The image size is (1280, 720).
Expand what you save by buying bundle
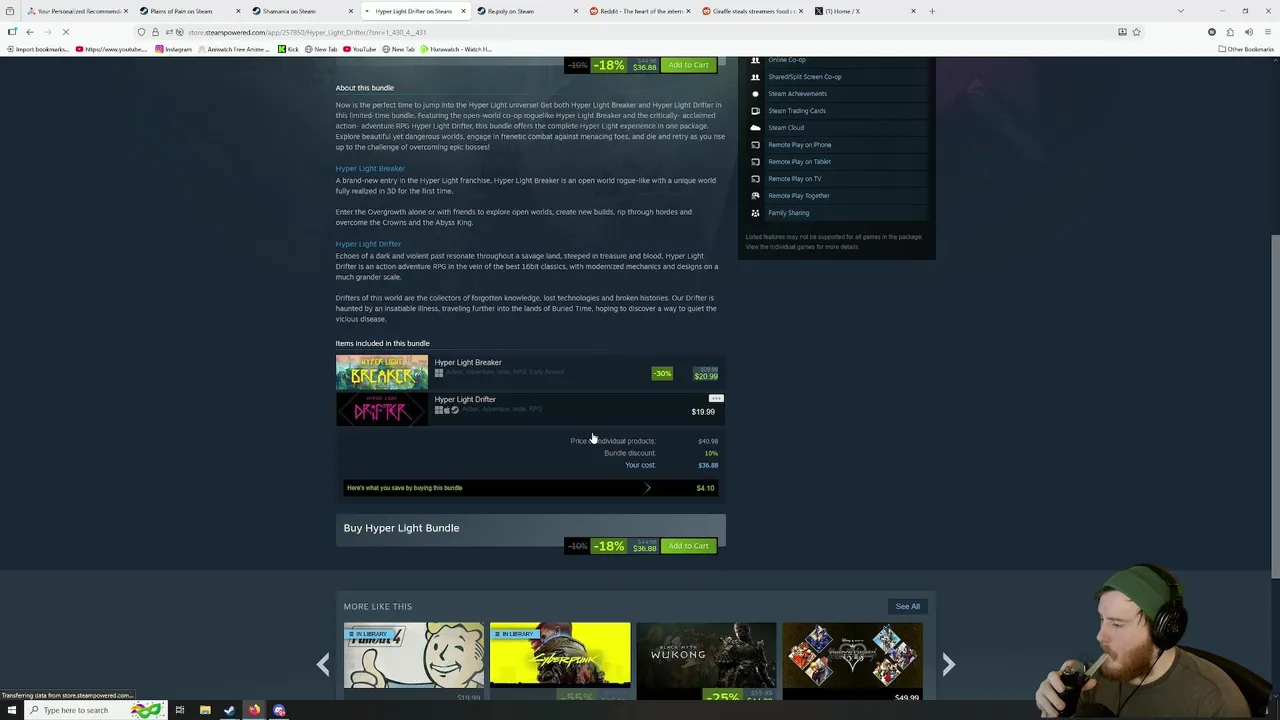(x=531, y=488)
